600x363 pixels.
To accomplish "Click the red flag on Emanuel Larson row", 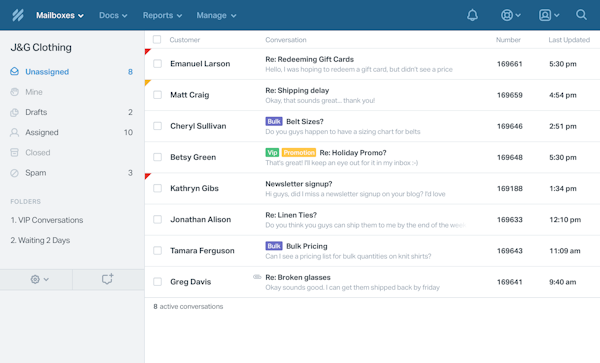I will coord(148,51).
